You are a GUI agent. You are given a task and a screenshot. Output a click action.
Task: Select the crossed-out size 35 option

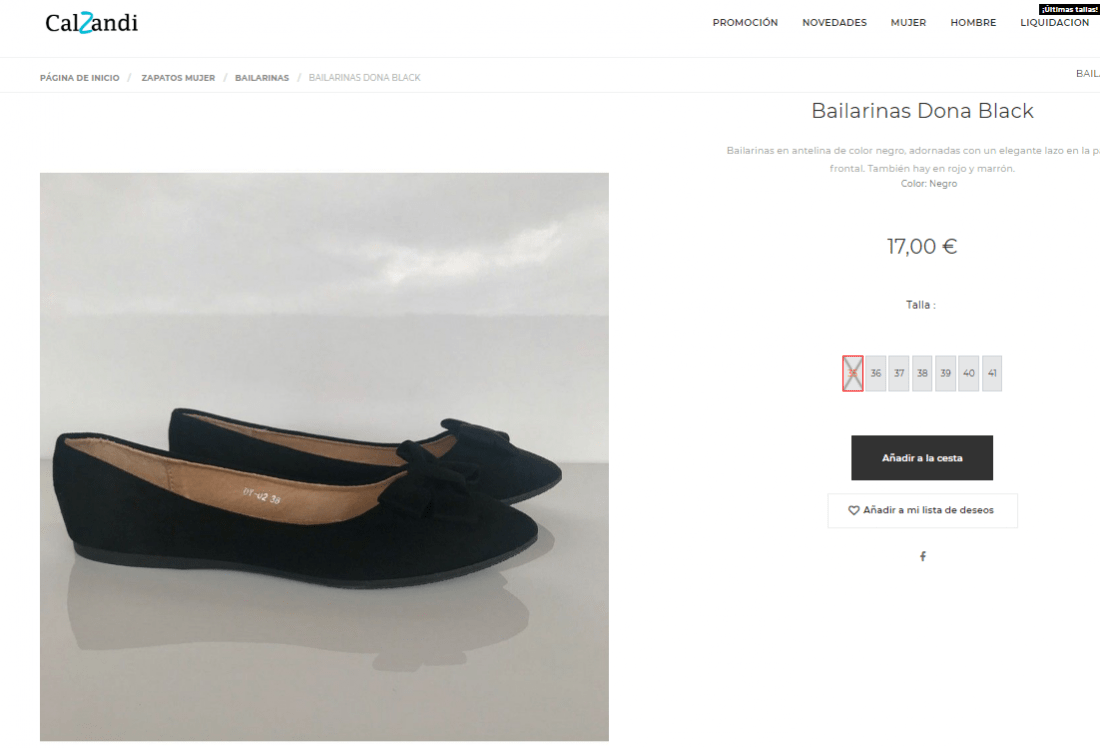[x=852, y=373]
